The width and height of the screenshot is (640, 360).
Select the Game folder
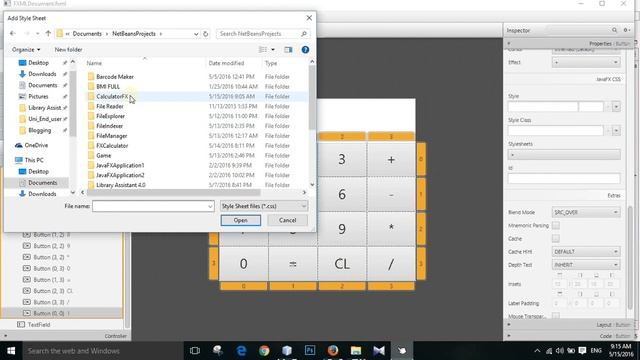pyautogui.click(x=103, y=156)
